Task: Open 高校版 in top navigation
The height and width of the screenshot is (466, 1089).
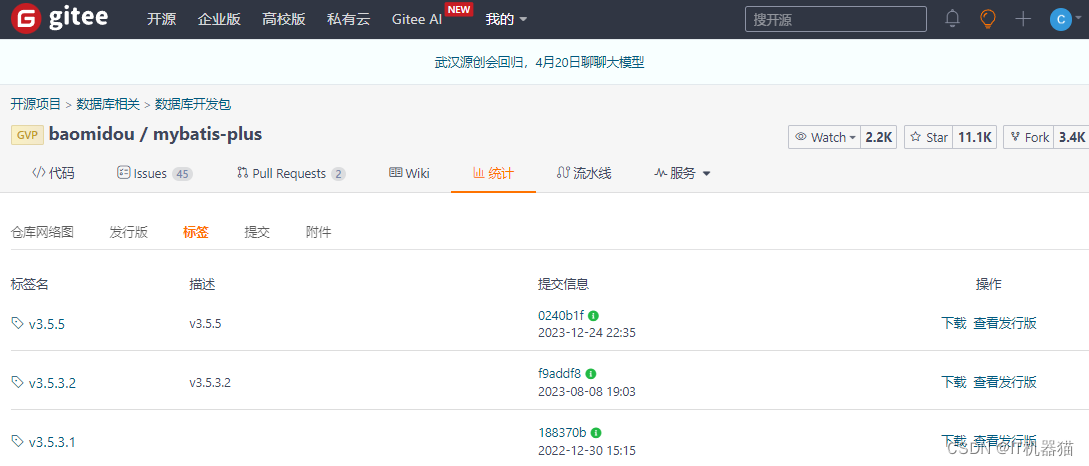Action: [x=283, y=19]
